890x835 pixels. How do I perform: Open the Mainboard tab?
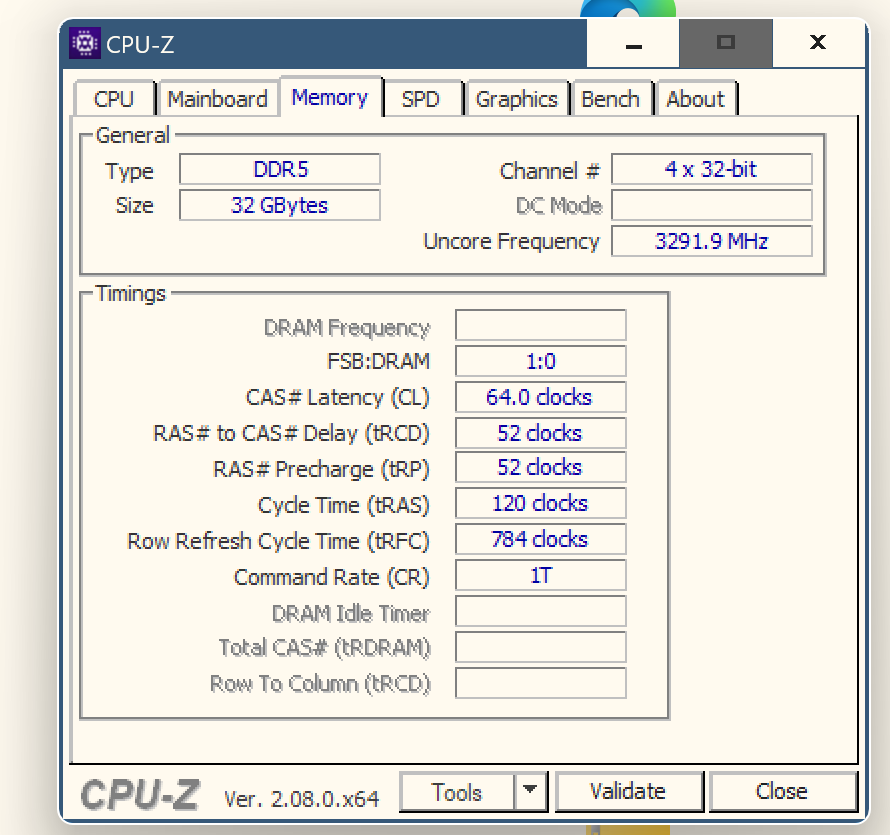pyautogui.click(x=217, y=99)
